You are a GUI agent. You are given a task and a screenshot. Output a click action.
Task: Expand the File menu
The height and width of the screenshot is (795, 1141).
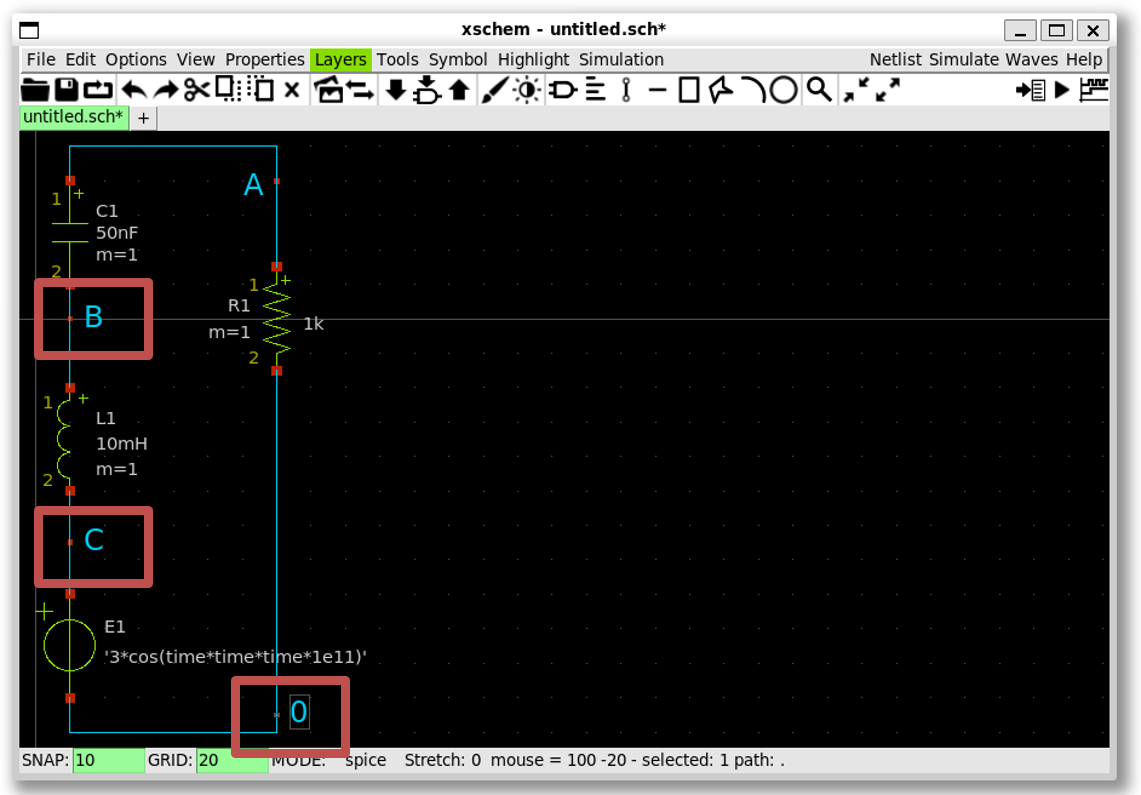tap(41, 60)
